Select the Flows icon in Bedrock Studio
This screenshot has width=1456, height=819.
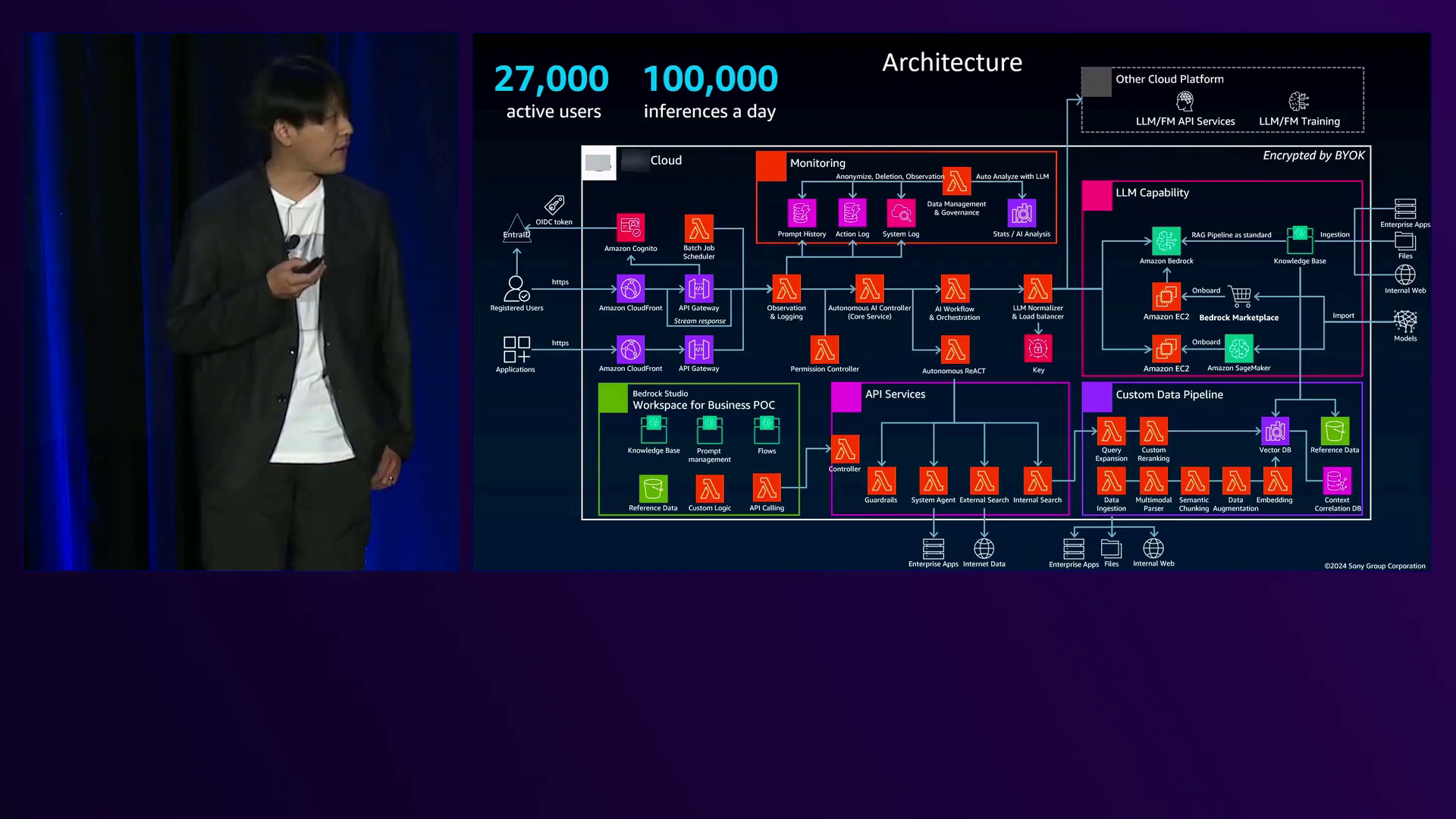[767, 430]
